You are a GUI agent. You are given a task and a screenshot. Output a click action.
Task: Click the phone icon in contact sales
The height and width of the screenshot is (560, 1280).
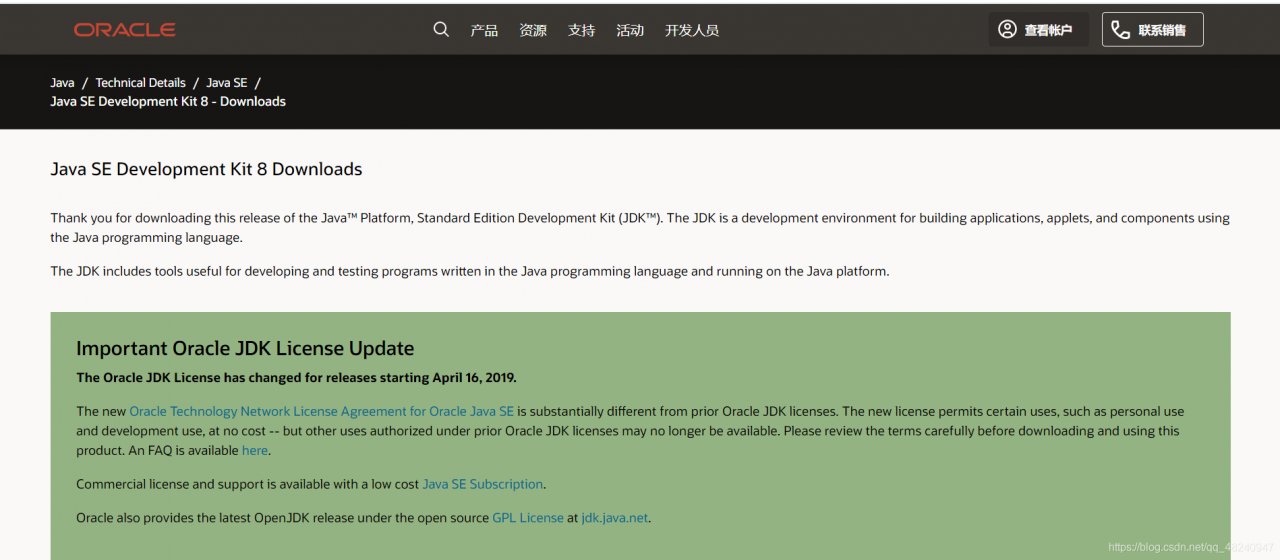click(x=1121, y=30)
